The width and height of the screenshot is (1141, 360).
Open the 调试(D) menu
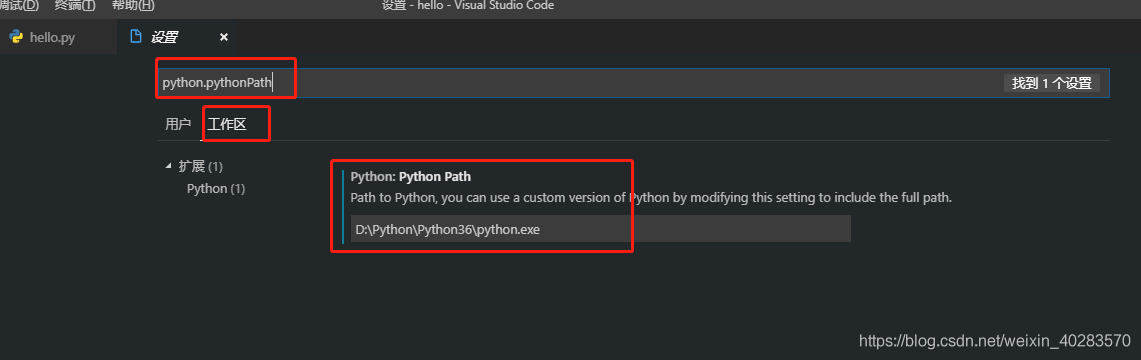[20, 6]
